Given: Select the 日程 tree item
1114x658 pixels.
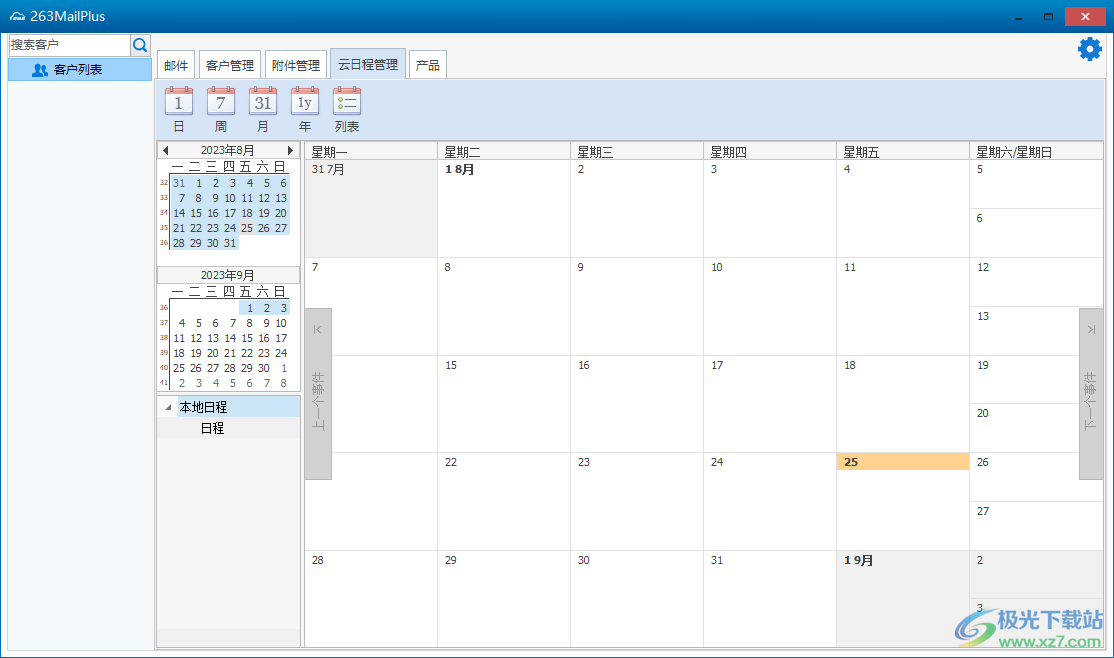Looking at the screenshot, I should (212, 428).
